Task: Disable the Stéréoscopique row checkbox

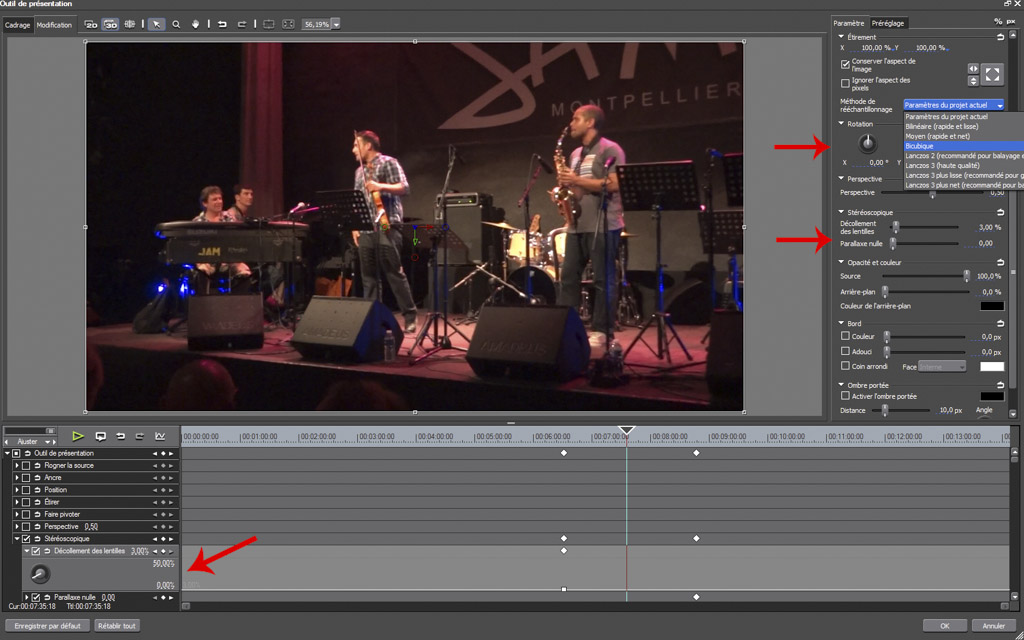Action: 26,539
